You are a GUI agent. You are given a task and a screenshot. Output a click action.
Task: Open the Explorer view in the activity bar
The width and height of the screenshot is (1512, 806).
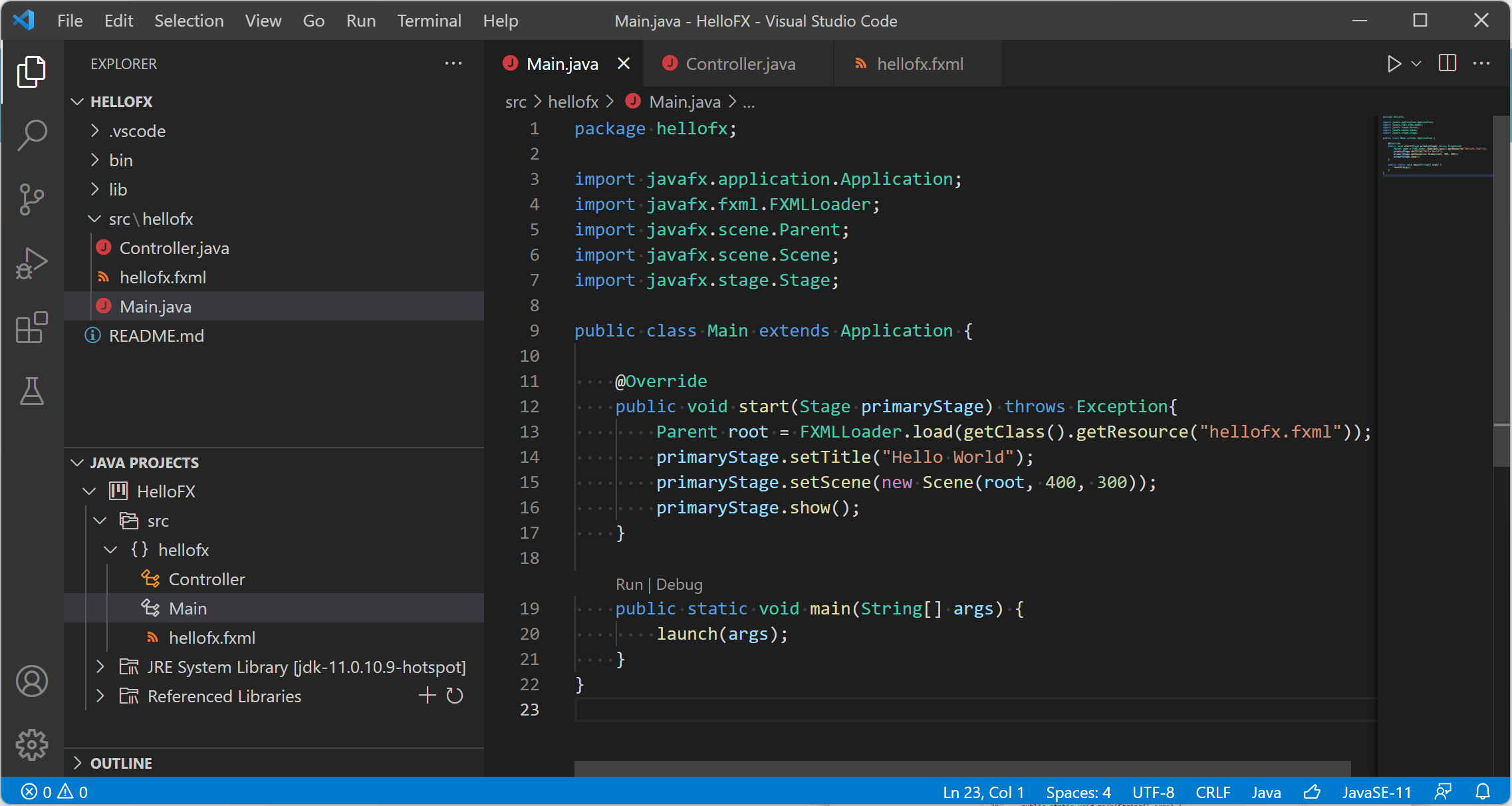[x=31, y=72]
